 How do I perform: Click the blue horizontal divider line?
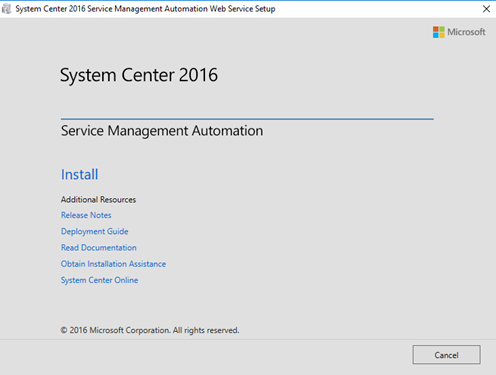(247, 119)
